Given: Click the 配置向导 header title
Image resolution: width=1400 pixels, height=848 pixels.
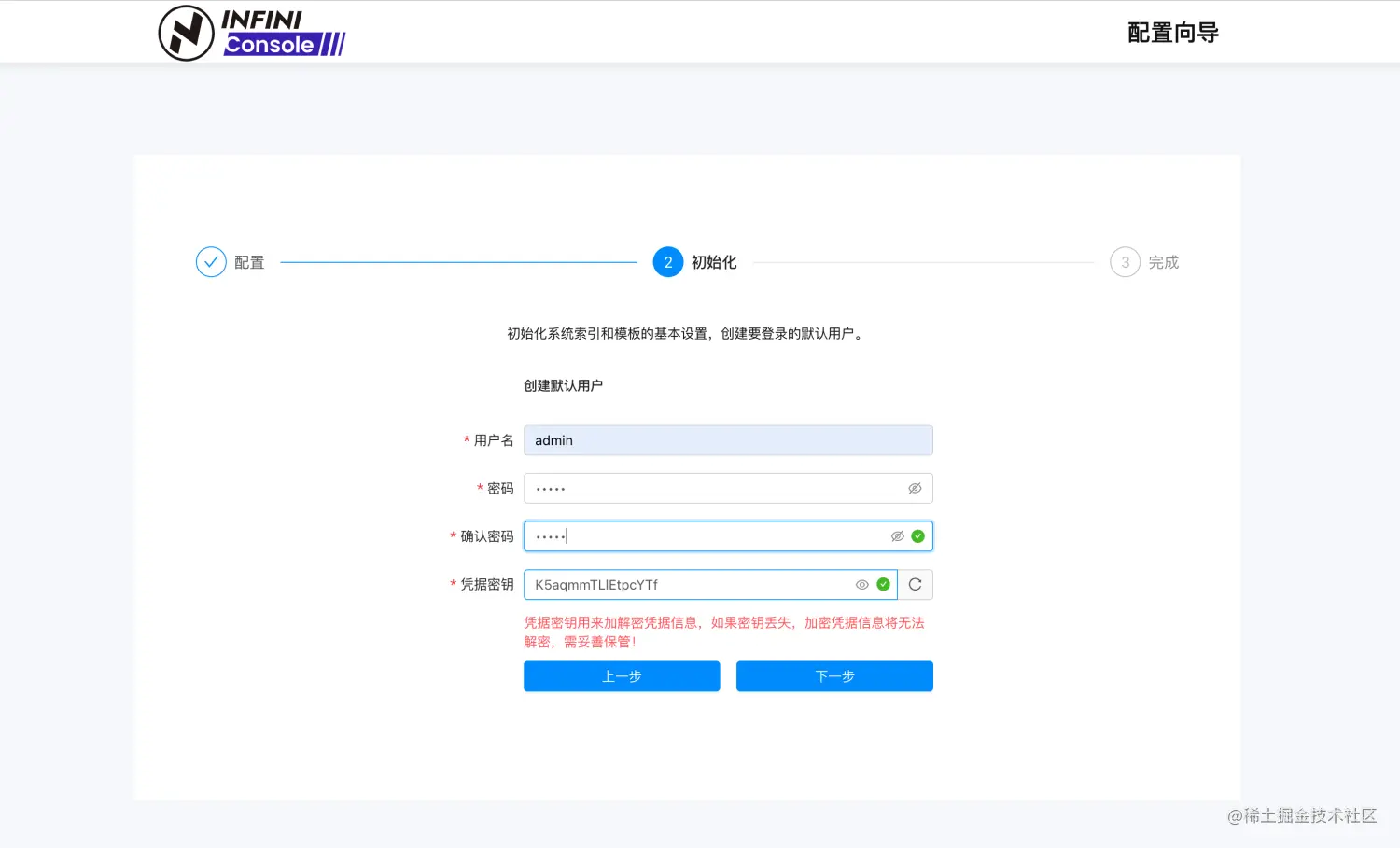Looking at the screenshot, I should [1173, 32].
